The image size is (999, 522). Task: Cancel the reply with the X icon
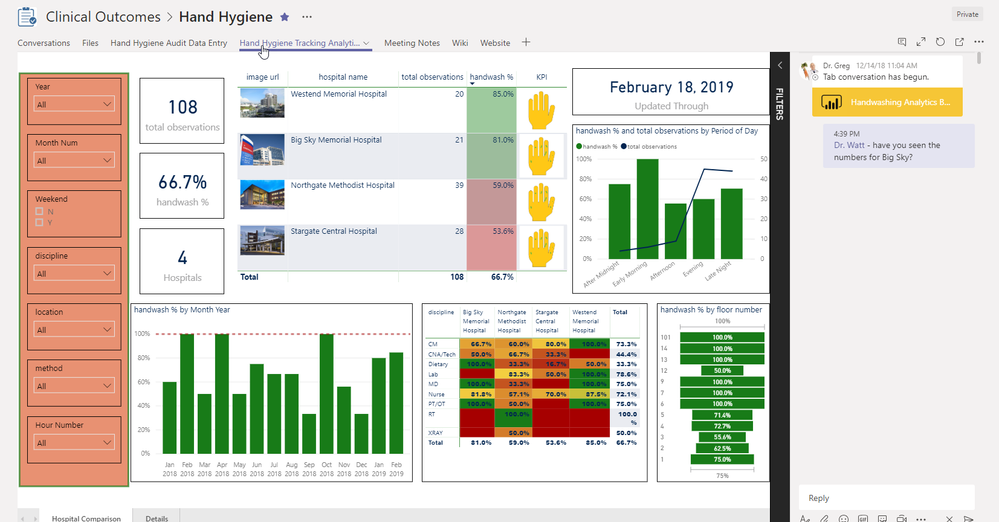[949, 518]
